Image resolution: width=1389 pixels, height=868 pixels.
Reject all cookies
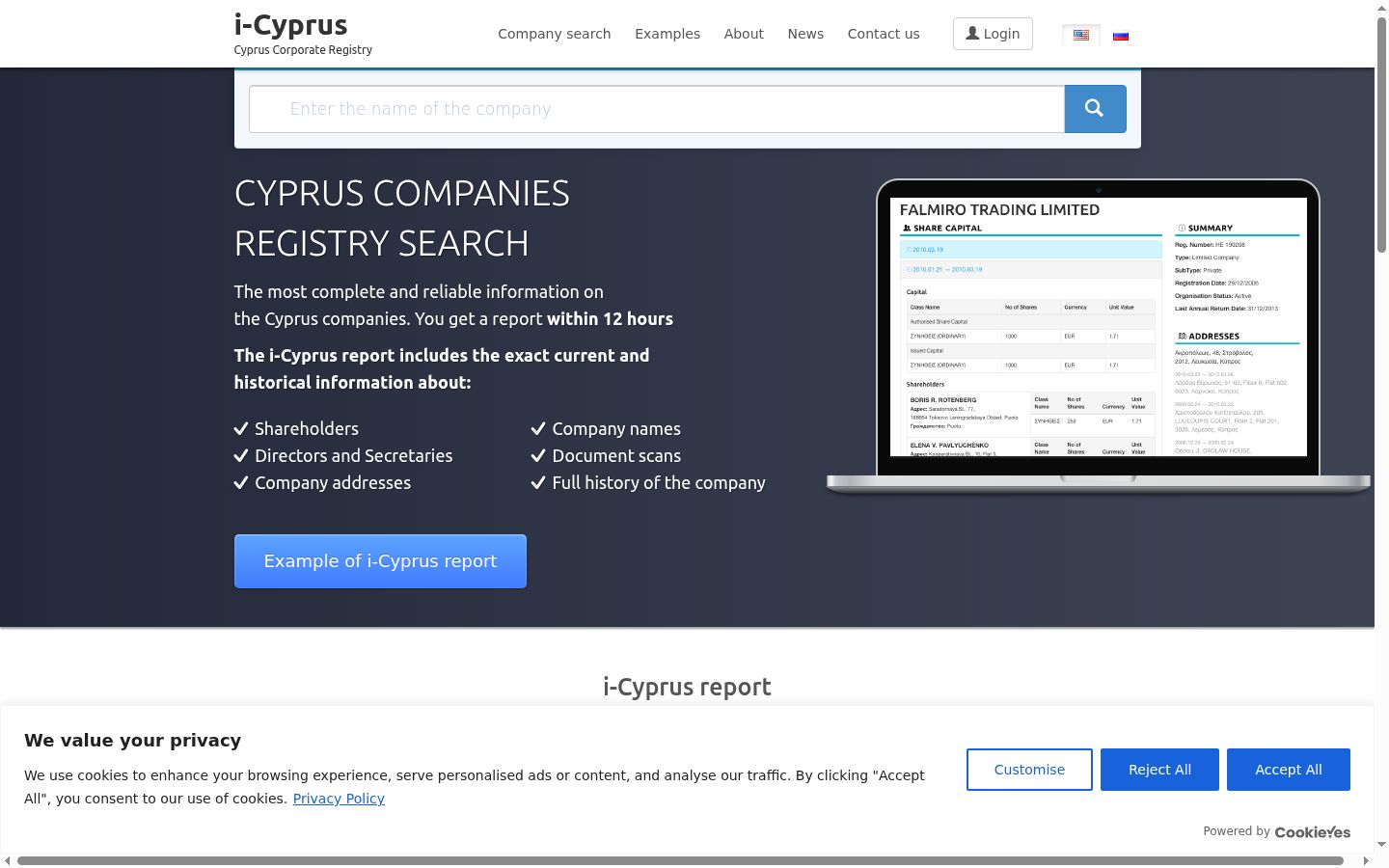[1159, 770]
